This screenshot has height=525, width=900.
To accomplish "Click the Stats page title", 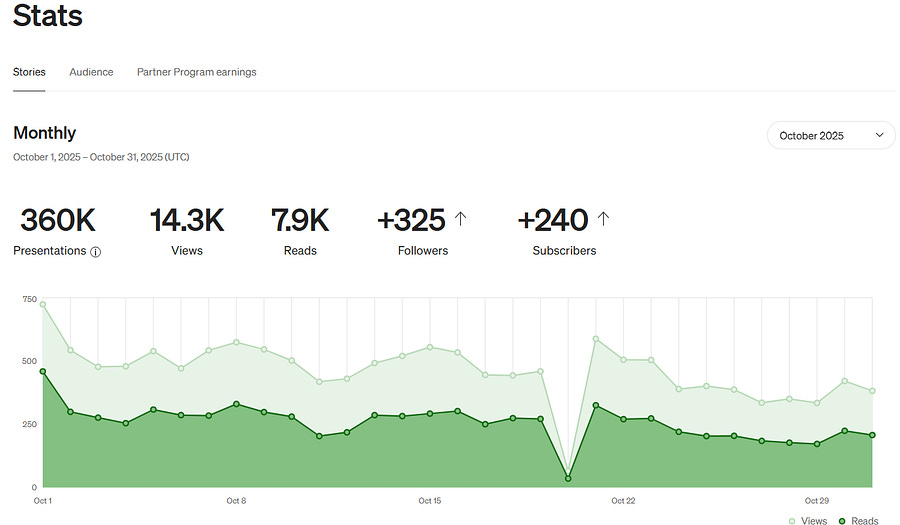I will 48,15.
